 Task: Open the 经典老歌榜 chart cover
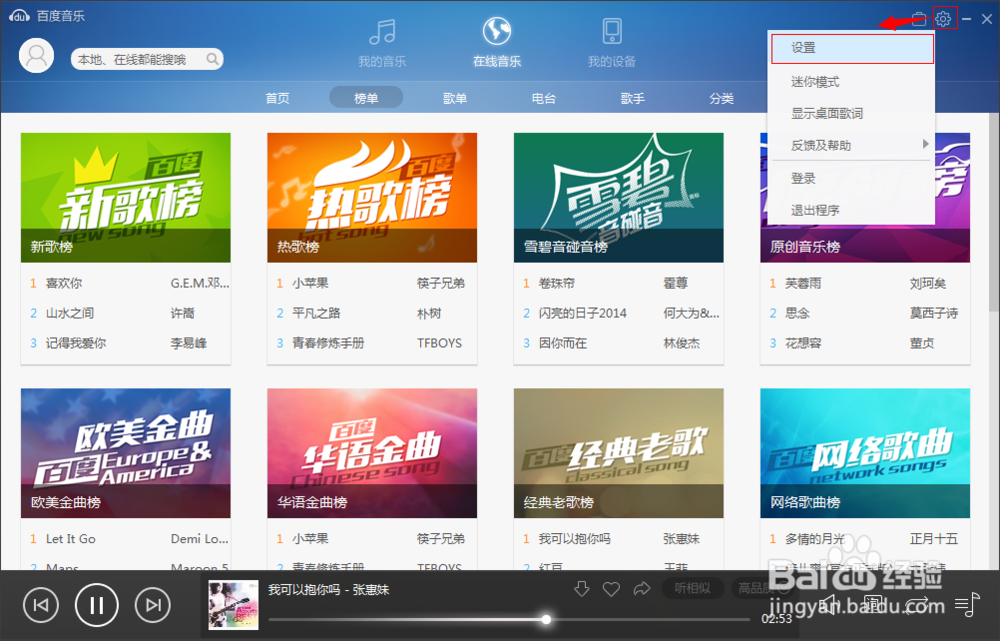click(619, 453)
